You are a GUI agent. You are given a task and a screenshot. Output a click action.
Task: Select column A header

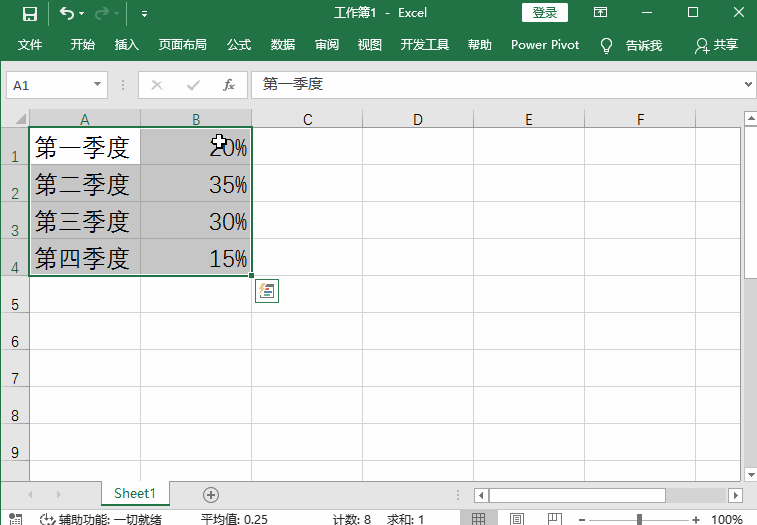pyautogui.click(x=85, y=119)
